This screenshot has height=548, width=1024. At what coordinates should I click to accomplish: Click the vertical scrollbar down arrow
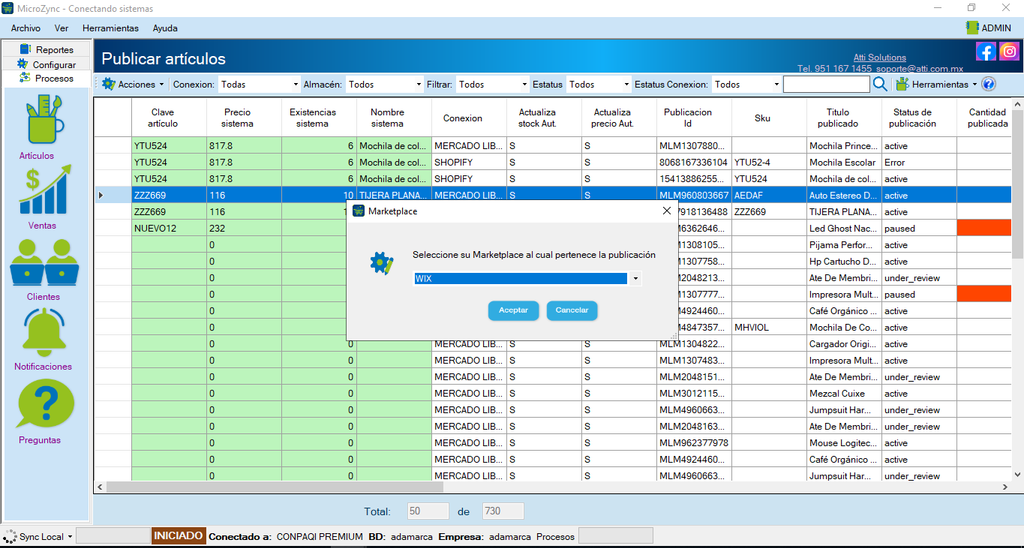point(1017,475)
